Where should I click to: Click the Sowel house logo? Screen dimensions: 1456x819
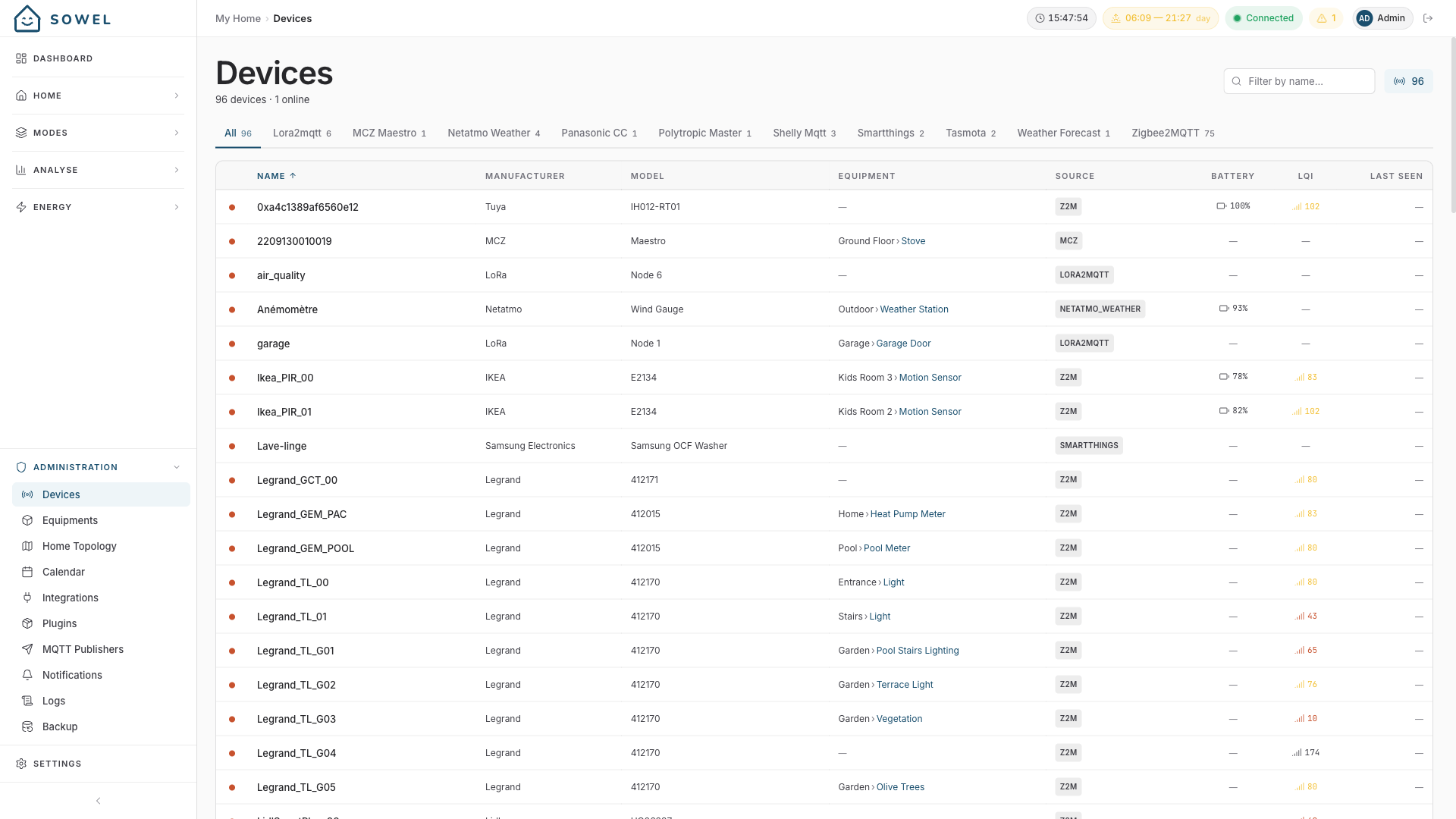pyautogui.click(x=27, y=18)
